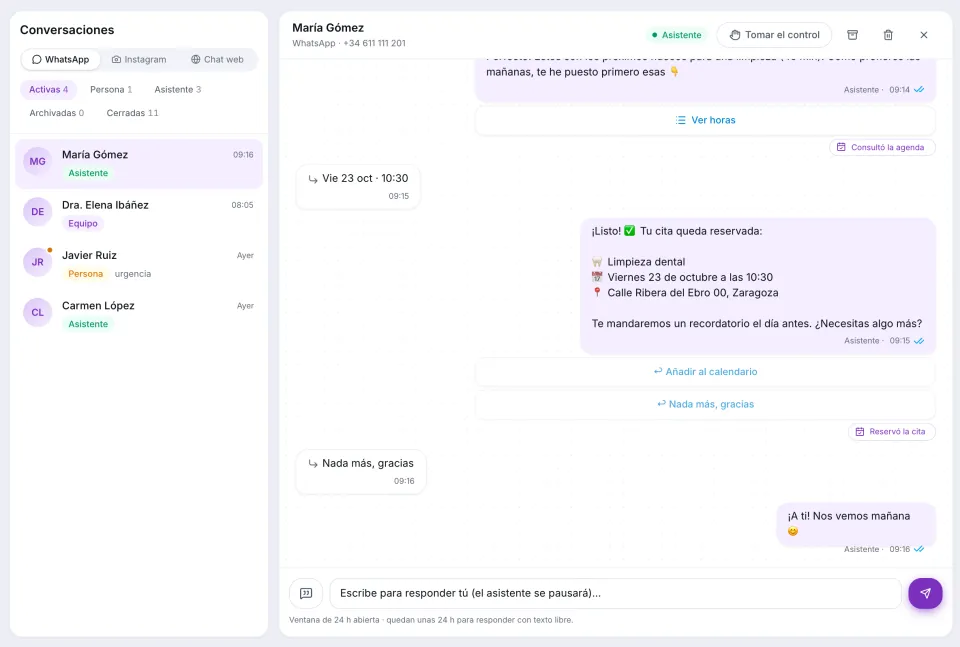Screen dimensions: 960x647
Task: Show Cerradas 11 conversations
Action: [x=132, y=113]
